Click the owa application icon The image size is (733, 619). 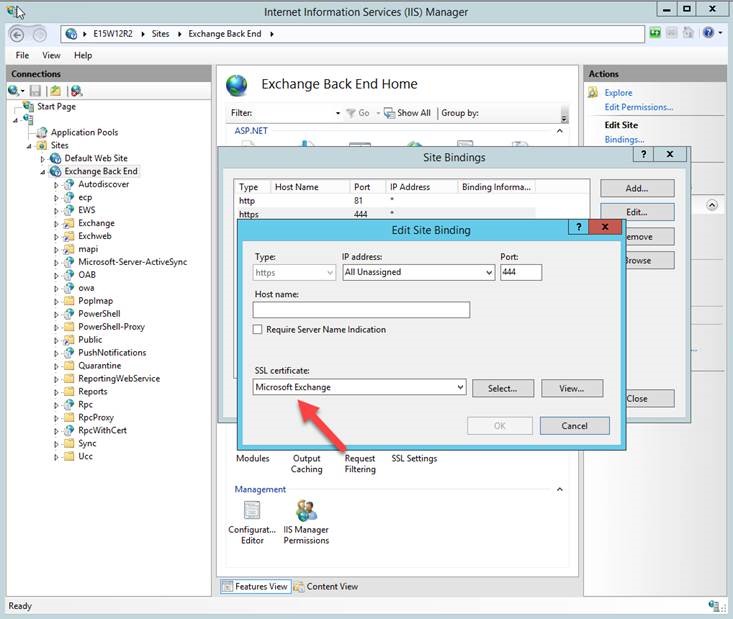coord(69,288)
